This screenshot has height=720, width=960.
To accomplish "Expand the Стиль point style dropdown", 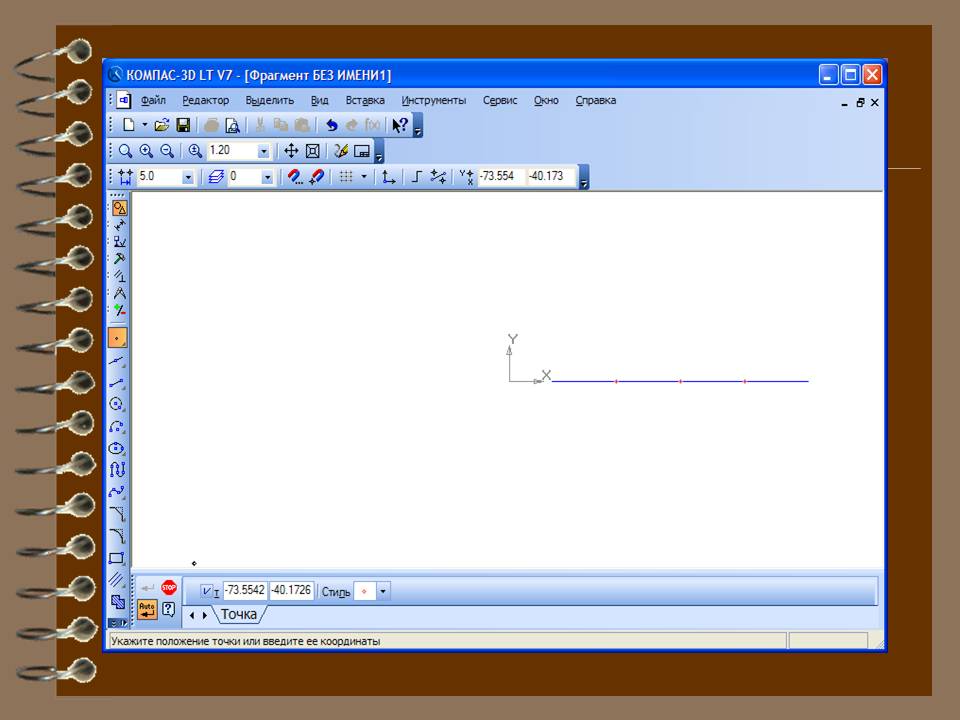I will pos(383,591).
